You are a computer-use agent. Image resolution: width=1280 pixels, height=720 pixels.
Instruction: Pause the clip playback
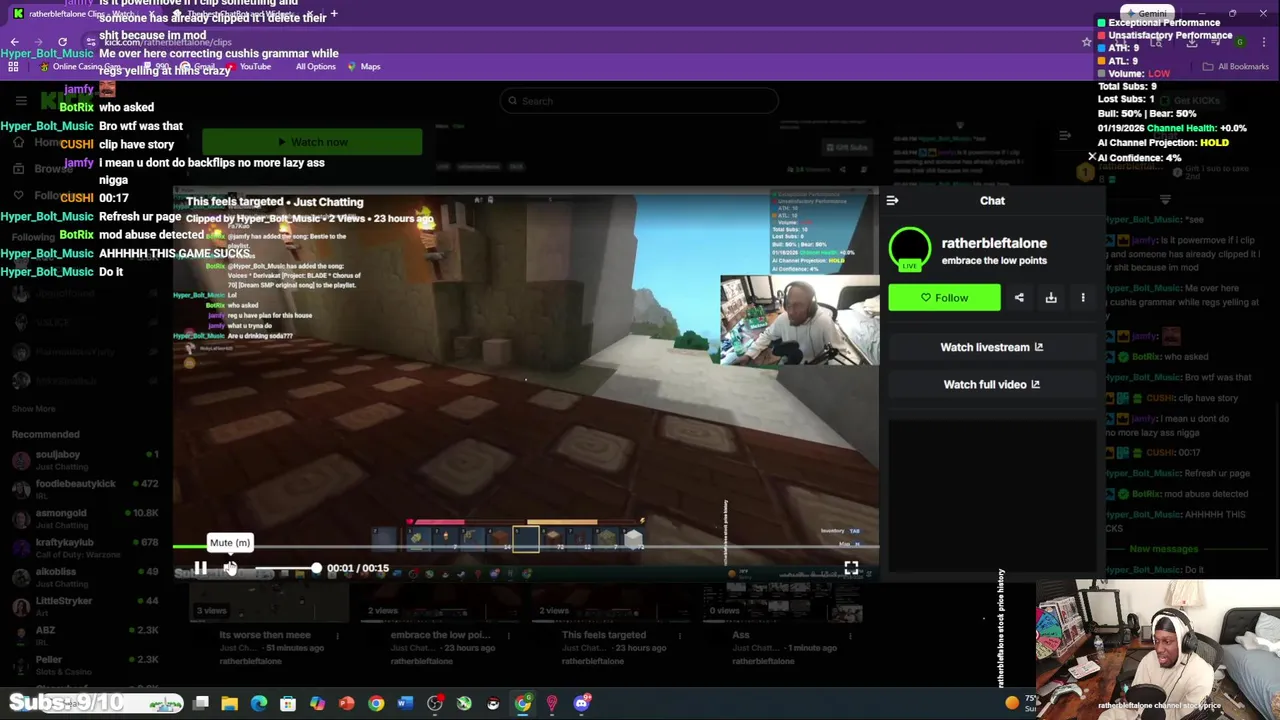200,568
